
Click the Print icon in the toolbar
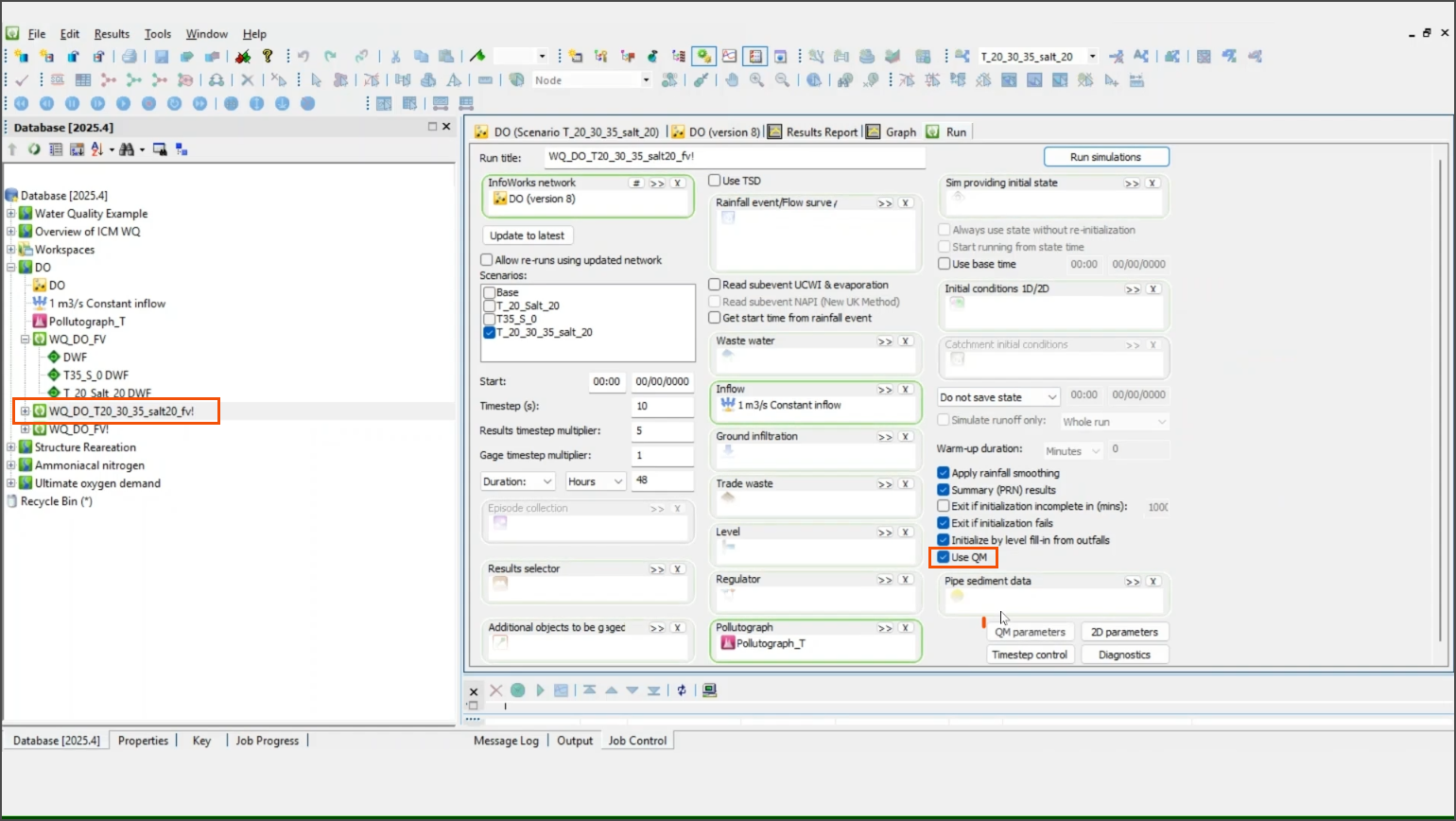pyautogui.click(x=128, y=56)
